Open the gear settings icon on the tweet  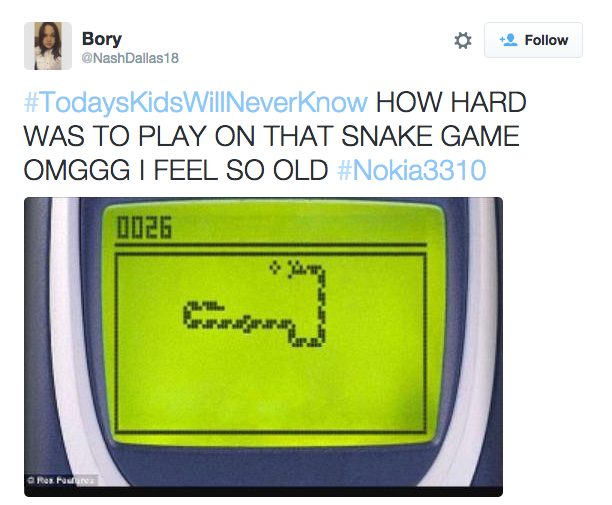(x=463, y=40)
